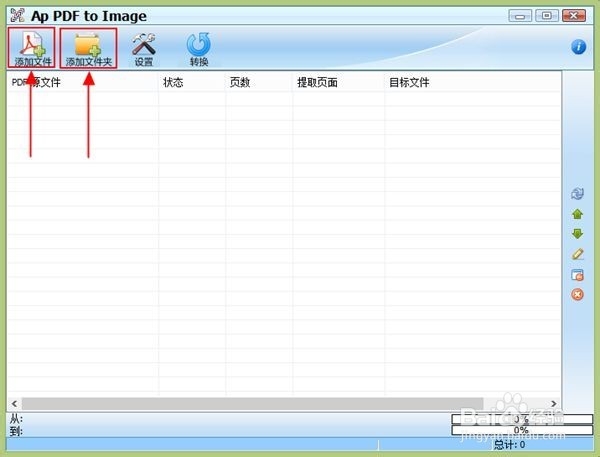Click the horizontal scrollbar thumb
The image size is (600, 457).
[253, 403]
